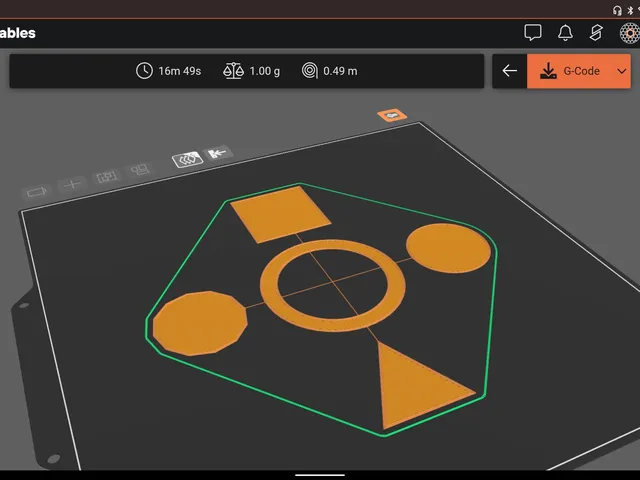Tap the home indicator bar at the bottom
This screenshot has height=480, width=640.
320,475
